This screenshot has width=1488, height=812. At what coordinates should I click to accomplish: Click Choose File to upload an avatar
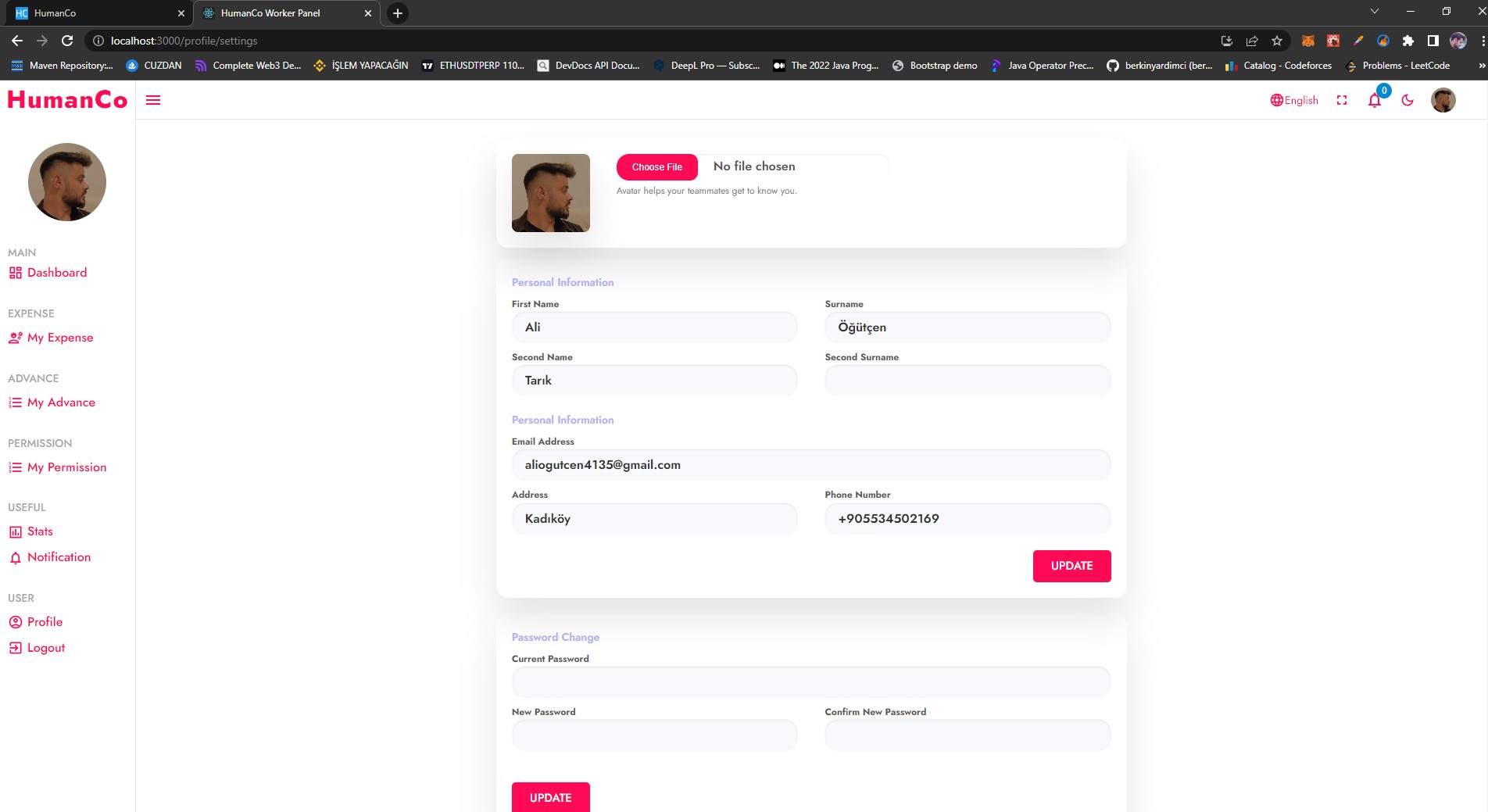(x=656, y=167)
